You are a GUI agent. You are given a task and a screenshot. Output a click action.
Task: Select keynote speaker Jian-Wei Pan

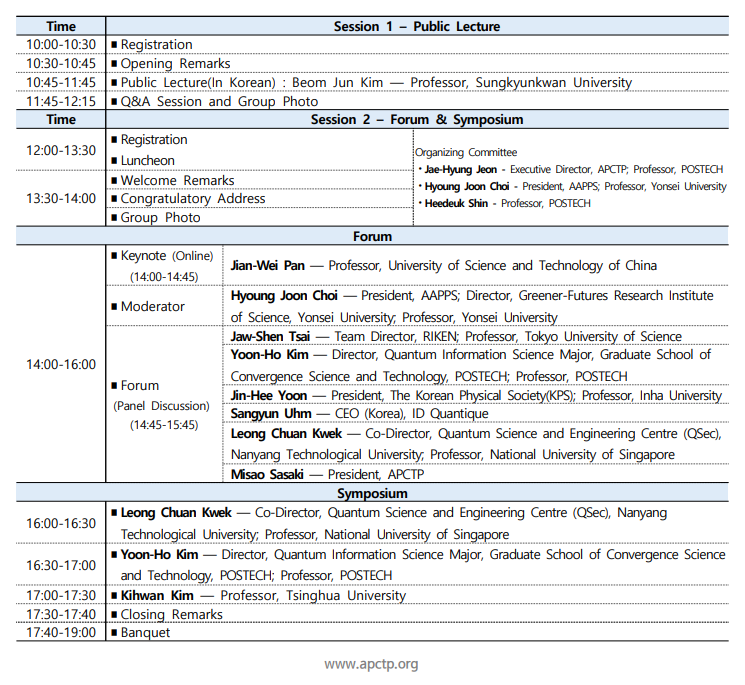[x=267, y=265]
